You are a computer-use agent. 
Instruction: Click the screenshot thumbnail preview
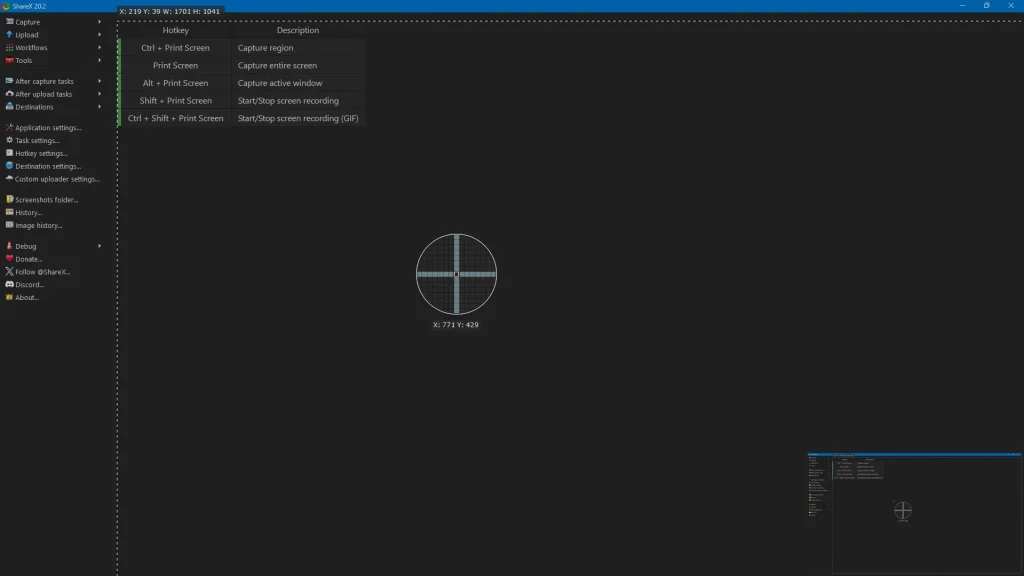tap(914, 513)
